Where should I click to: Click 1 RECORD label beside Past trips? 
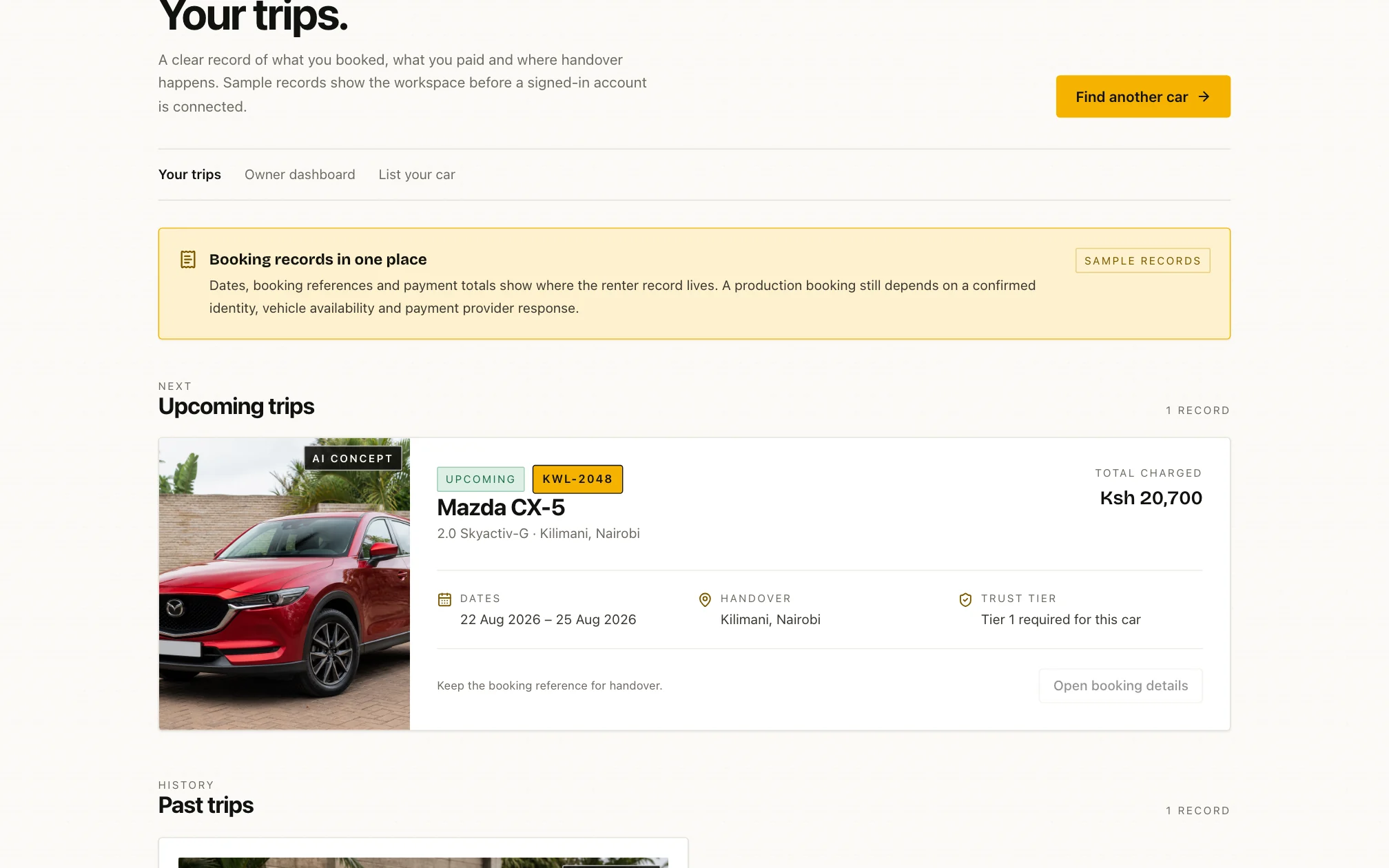1197,811
